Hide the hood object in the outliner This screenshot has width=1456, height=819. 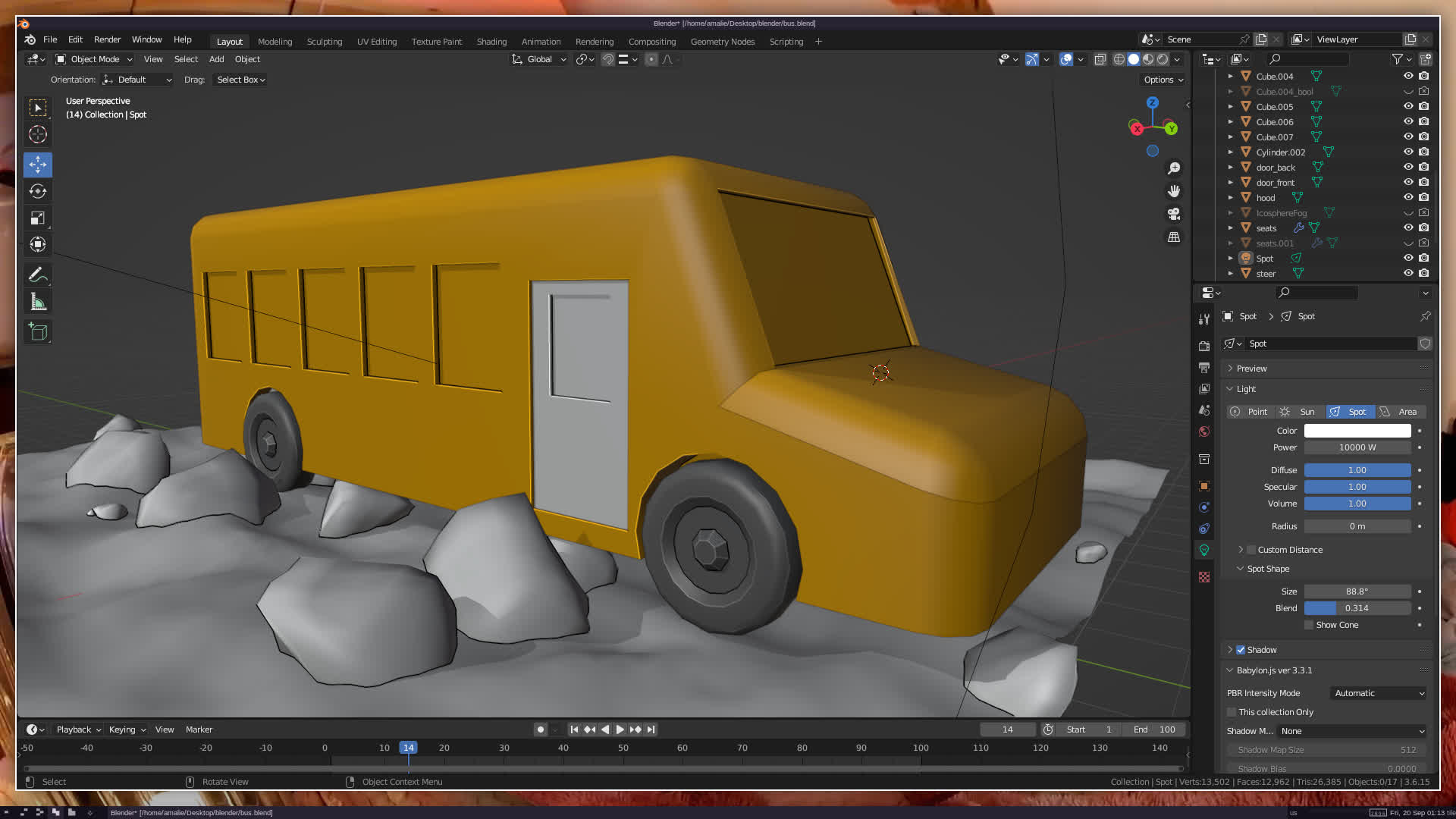1408,197
